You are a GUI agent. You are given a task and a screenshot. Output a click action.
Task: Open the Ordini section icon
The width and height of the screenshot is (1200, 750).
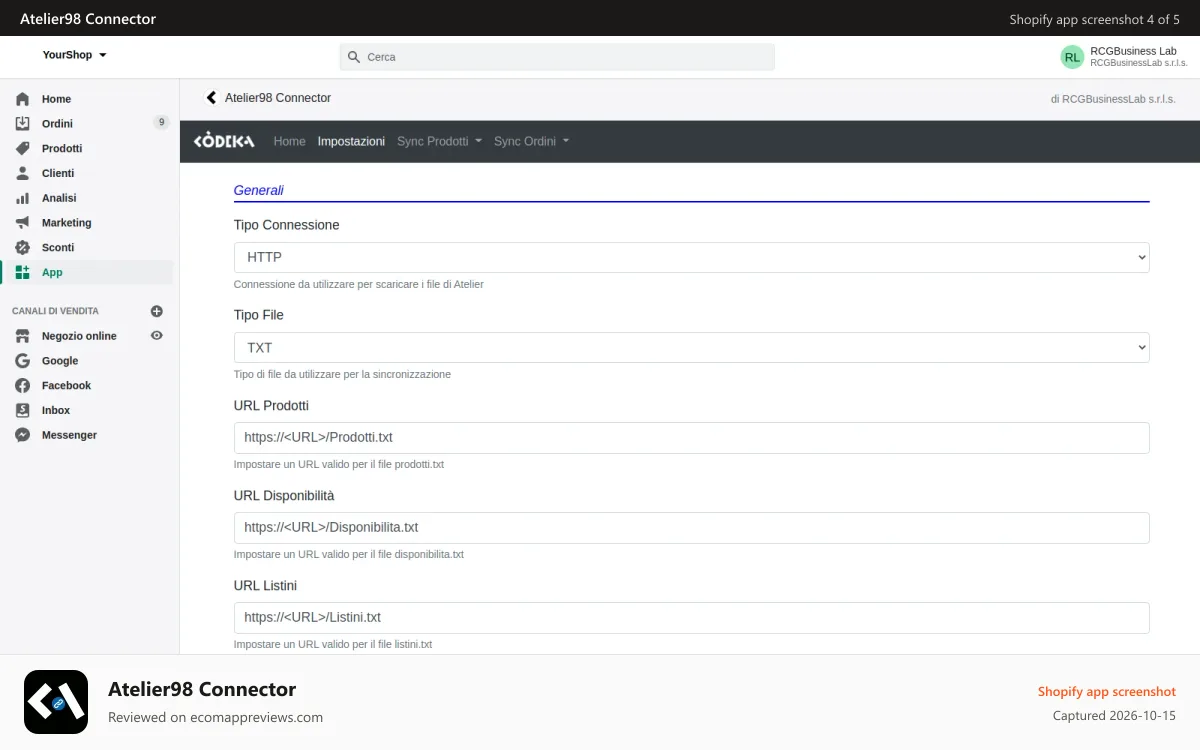[22, 124]
